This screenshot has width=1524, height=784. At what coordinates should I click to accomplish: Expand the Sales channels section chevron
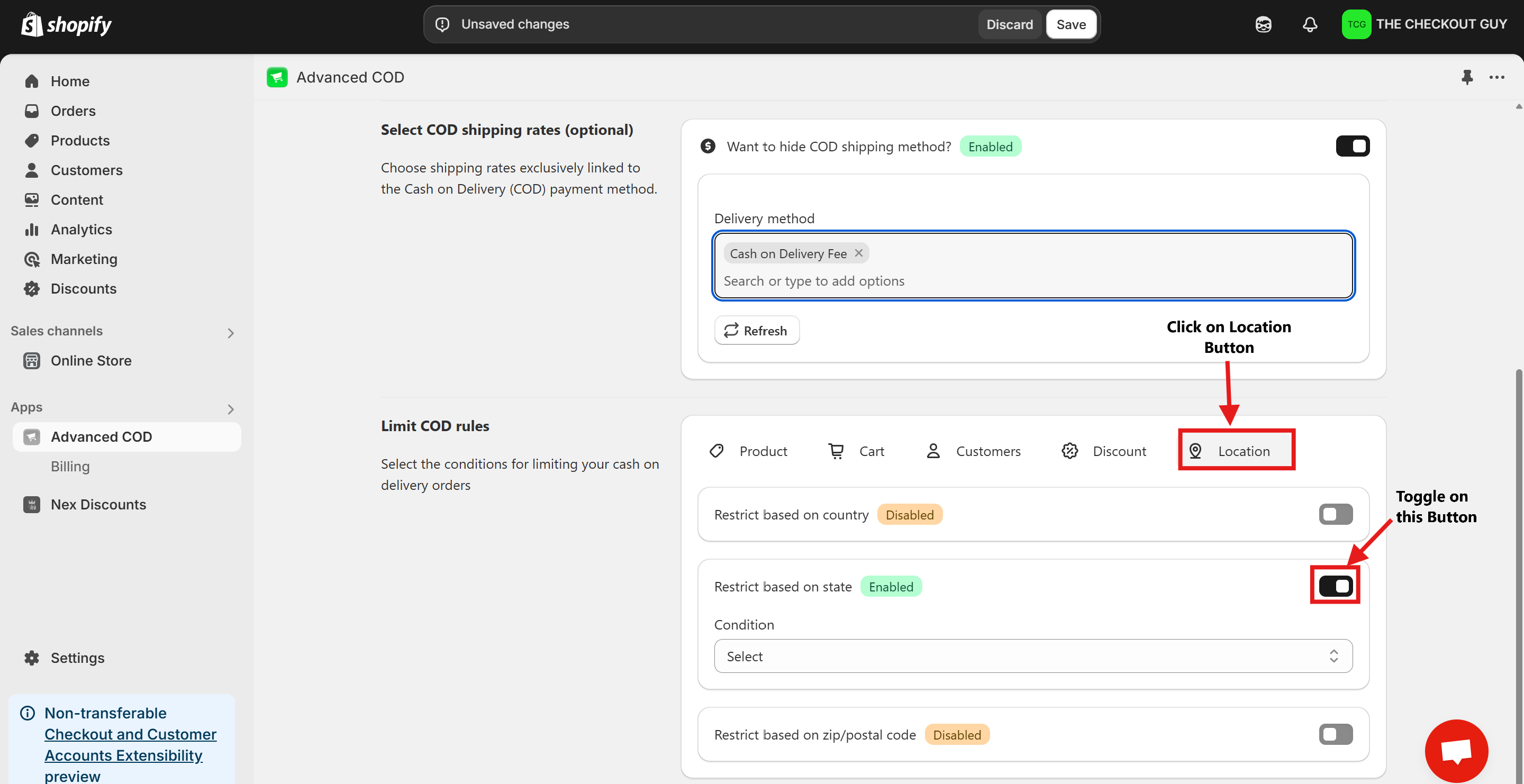pyautogui.click(x=231, y=333)
